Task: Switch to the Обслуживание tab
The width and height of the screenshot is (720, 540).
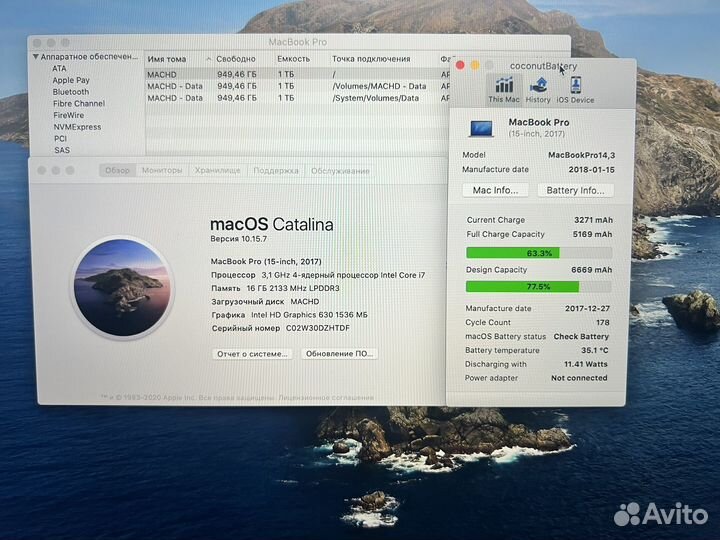Action: pyautogui.click(x=340, y=171)
